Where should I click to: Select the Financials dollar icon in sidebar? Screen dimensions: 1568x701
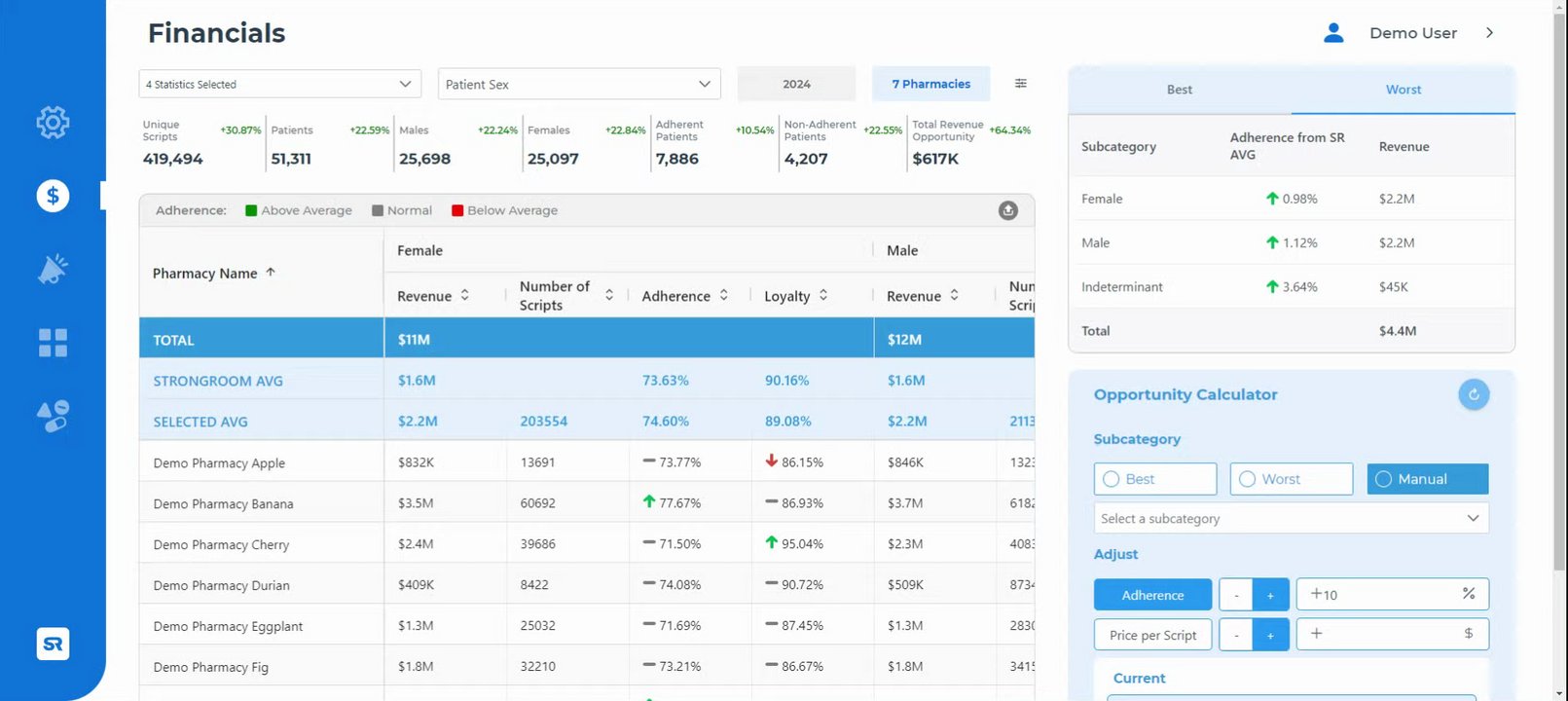pos(53,196)
